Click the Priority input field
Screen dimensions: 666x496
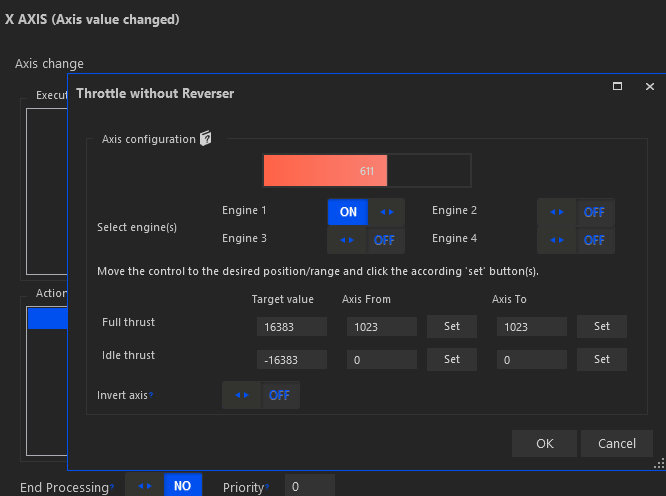click(309, 486)
